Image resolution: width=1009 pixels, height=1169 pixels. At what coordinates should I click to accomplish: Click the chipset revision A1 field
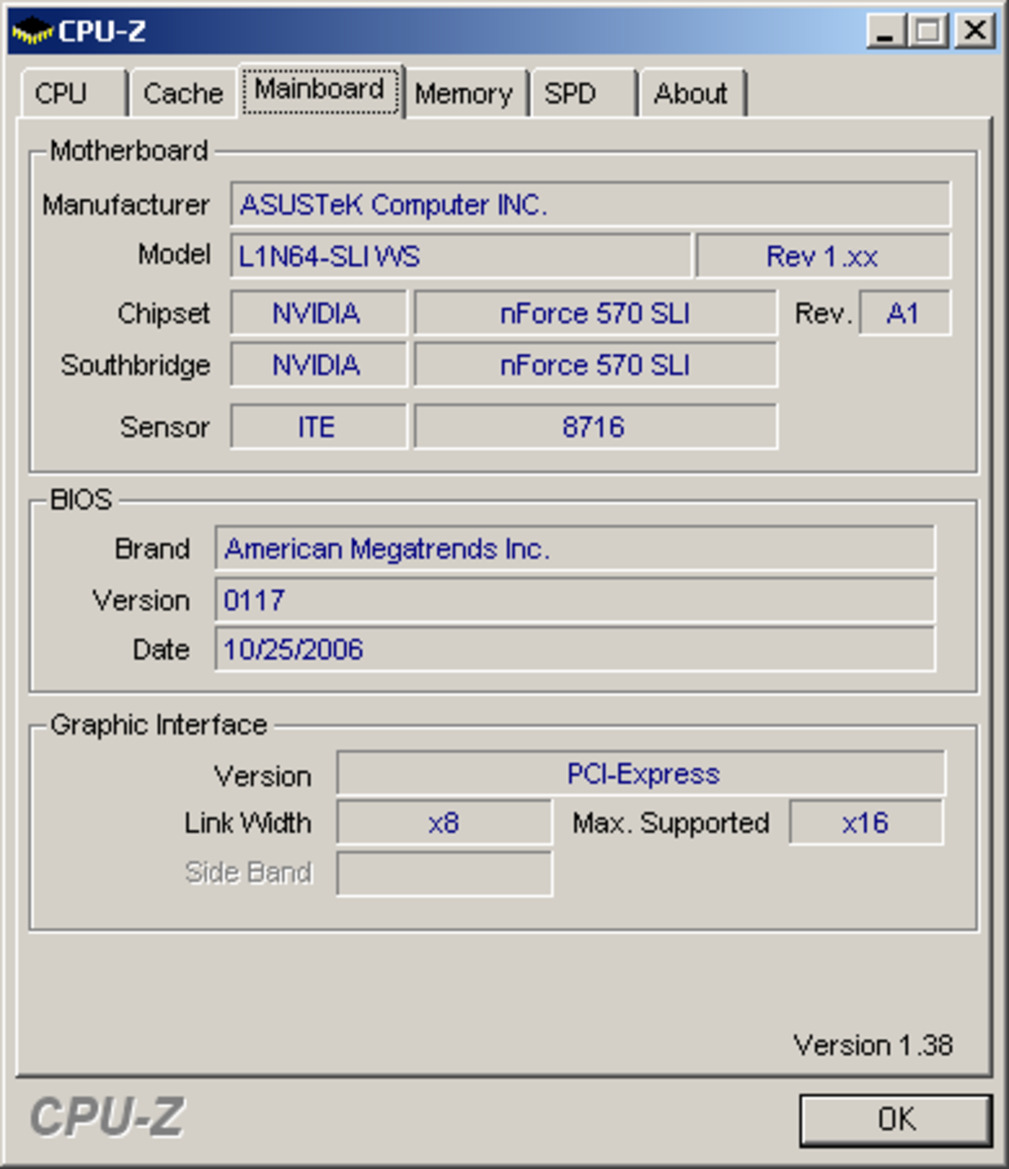pyautogui.click(x=906, y=313)
